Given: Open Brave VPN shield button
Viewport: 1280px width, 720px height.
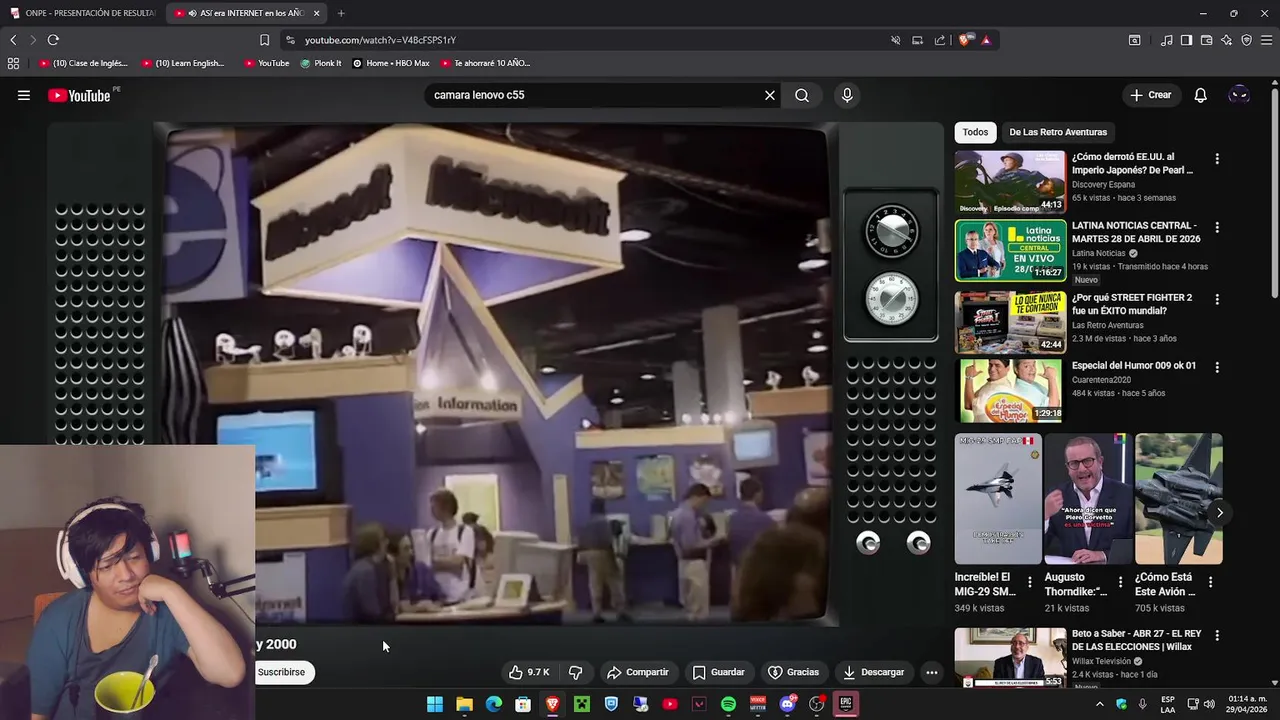Looking at the screenshot, I should (1247, 40).
